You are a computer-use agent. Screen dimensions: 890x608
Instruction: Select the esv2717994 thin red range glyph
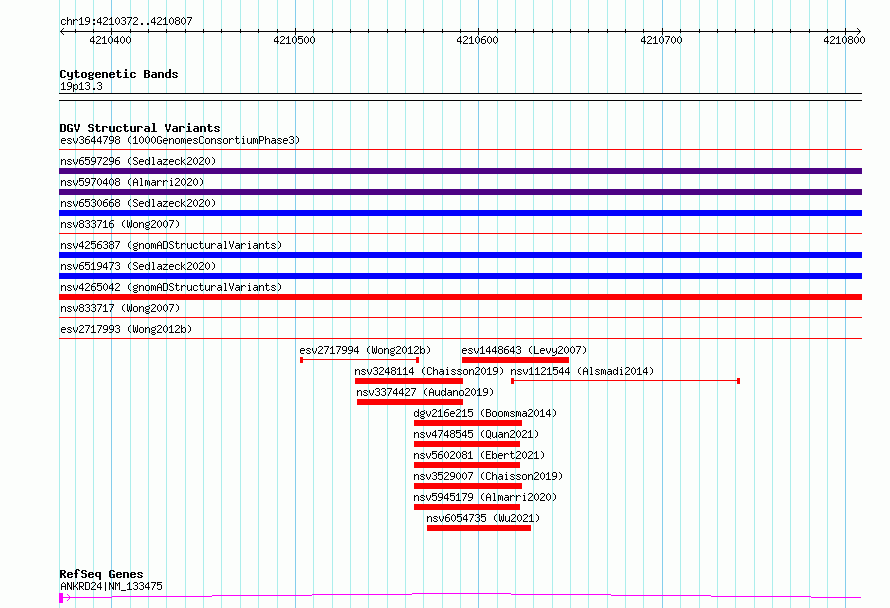click(x=360, y=360)
